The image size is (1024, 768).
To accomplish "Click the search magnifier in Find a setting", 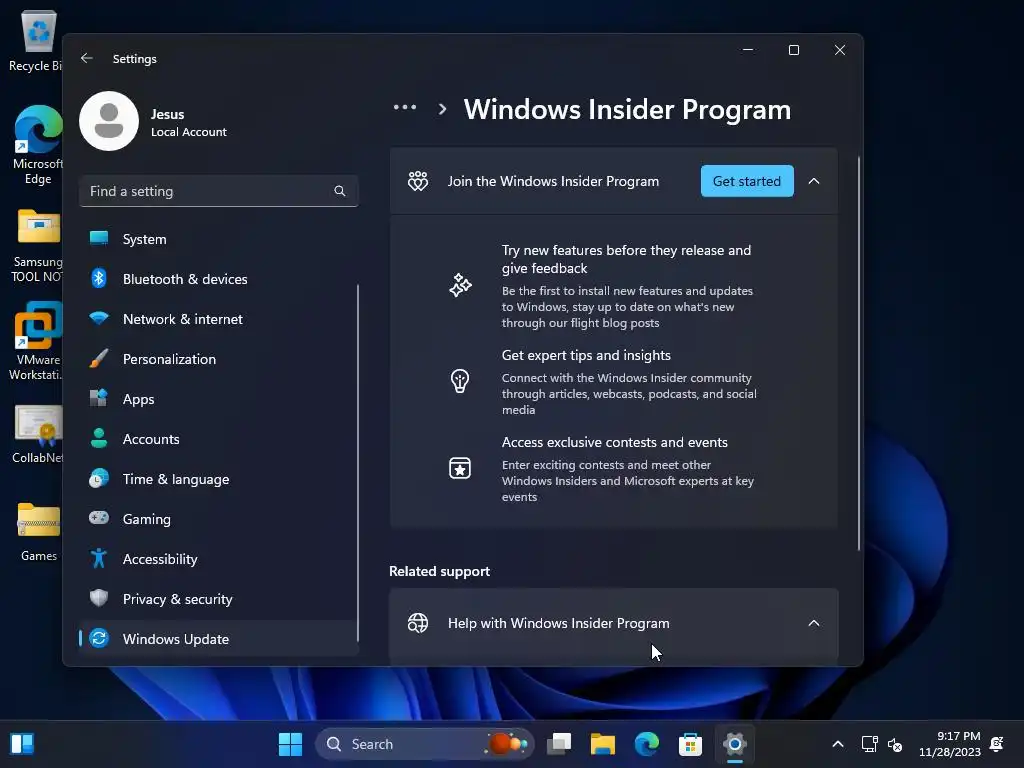I will (x=340, y=191).
